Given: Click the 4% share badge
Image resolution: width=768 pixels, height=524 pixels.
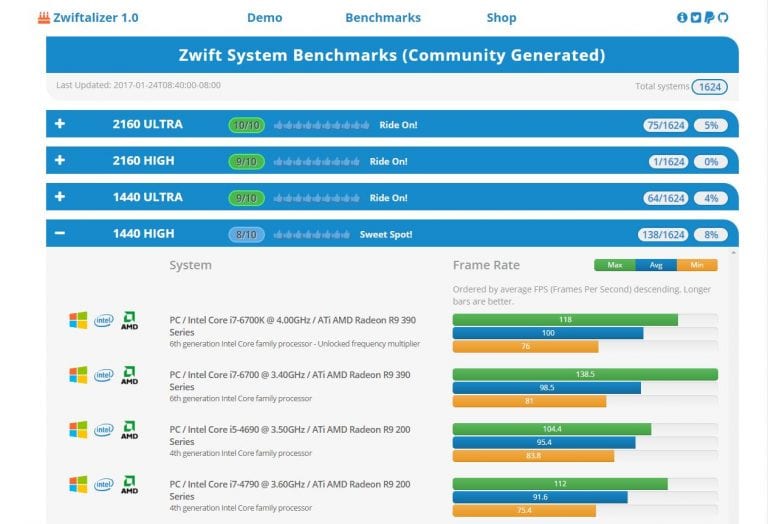Looking at the screenshot, I should point(711,198).
